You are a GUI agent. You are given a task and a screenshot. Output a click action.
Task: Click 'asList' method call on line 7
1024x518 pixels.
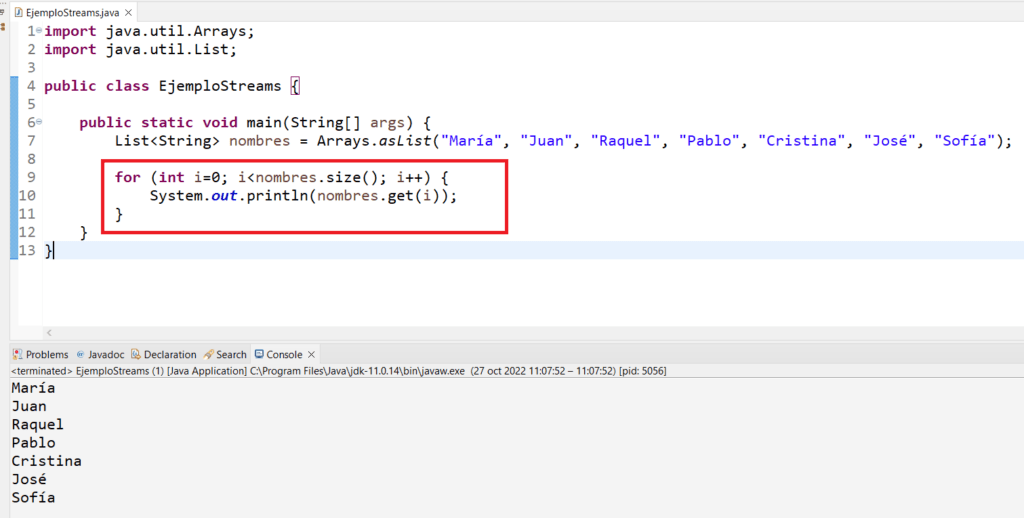coord(405,140)
